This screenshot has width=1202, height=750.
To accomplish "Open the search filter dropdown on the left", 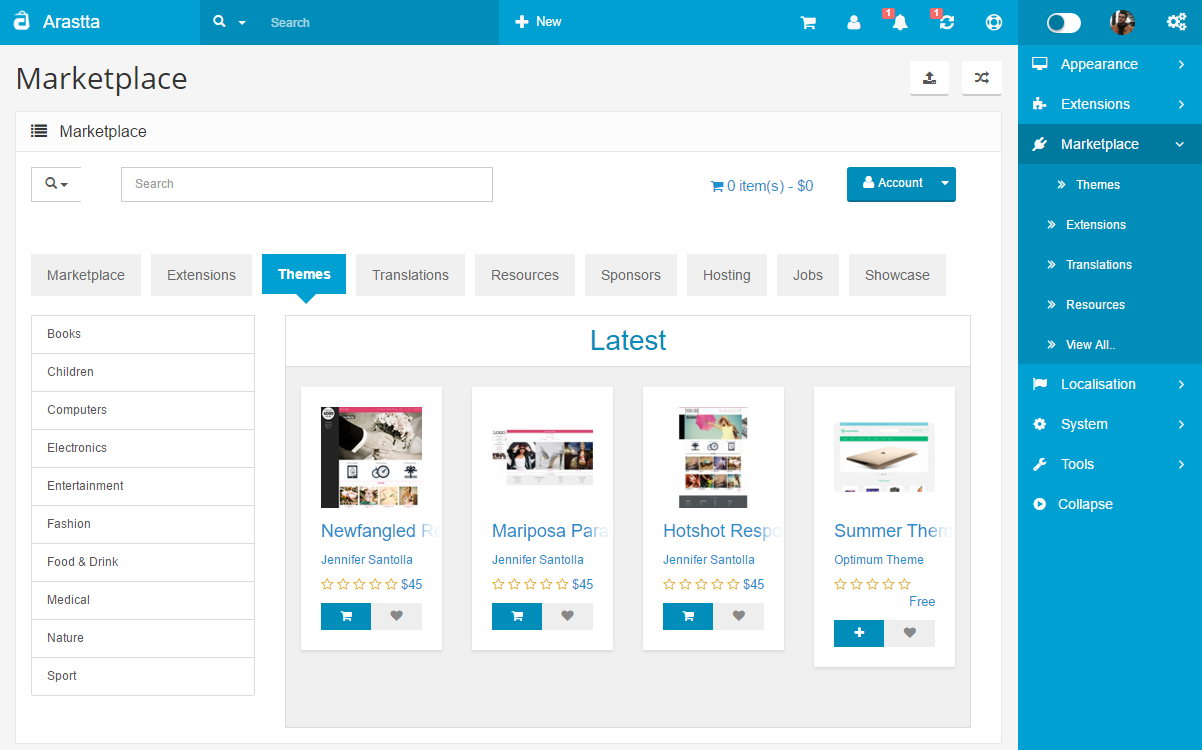I will point(55,184).
